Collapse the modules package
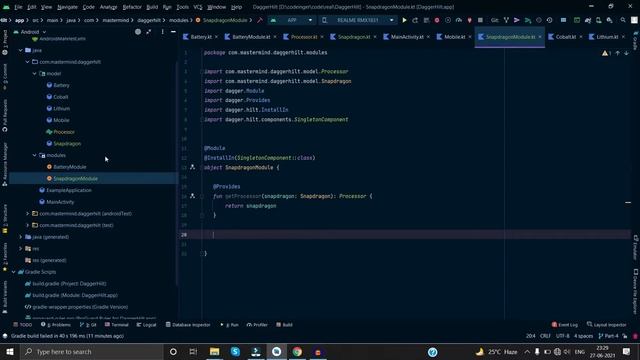 point(34,155)
